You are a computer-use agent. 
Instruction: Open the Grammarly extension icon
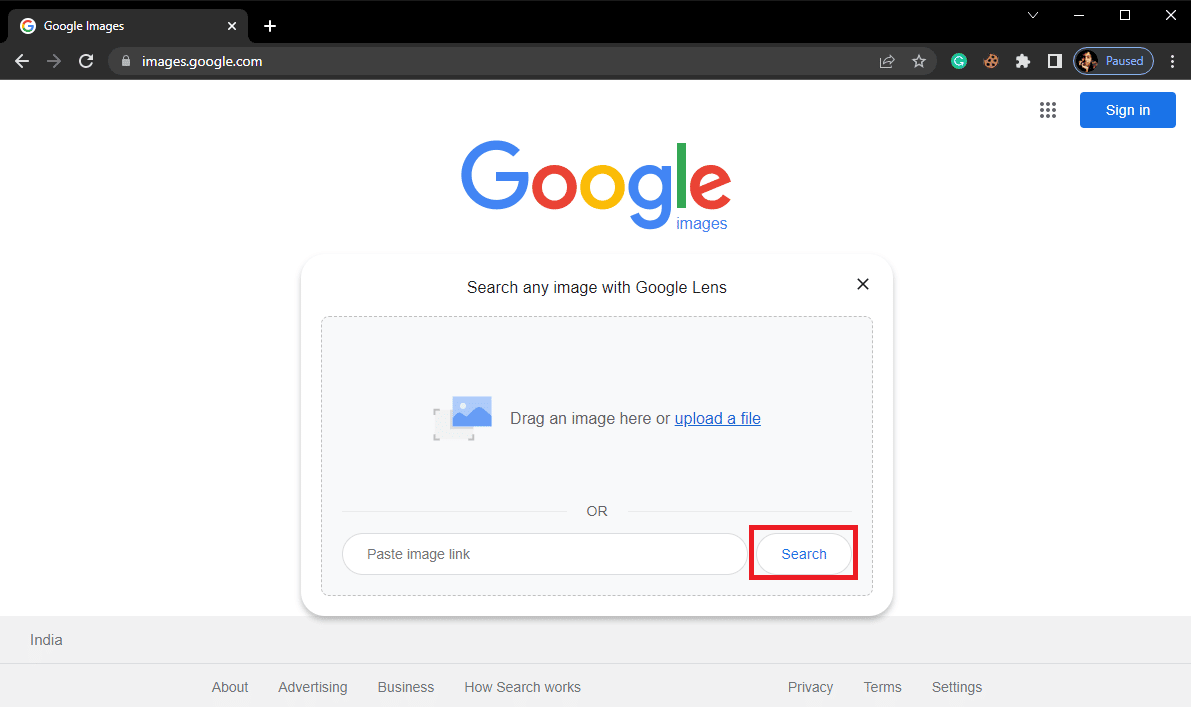(x=959, y=62)
